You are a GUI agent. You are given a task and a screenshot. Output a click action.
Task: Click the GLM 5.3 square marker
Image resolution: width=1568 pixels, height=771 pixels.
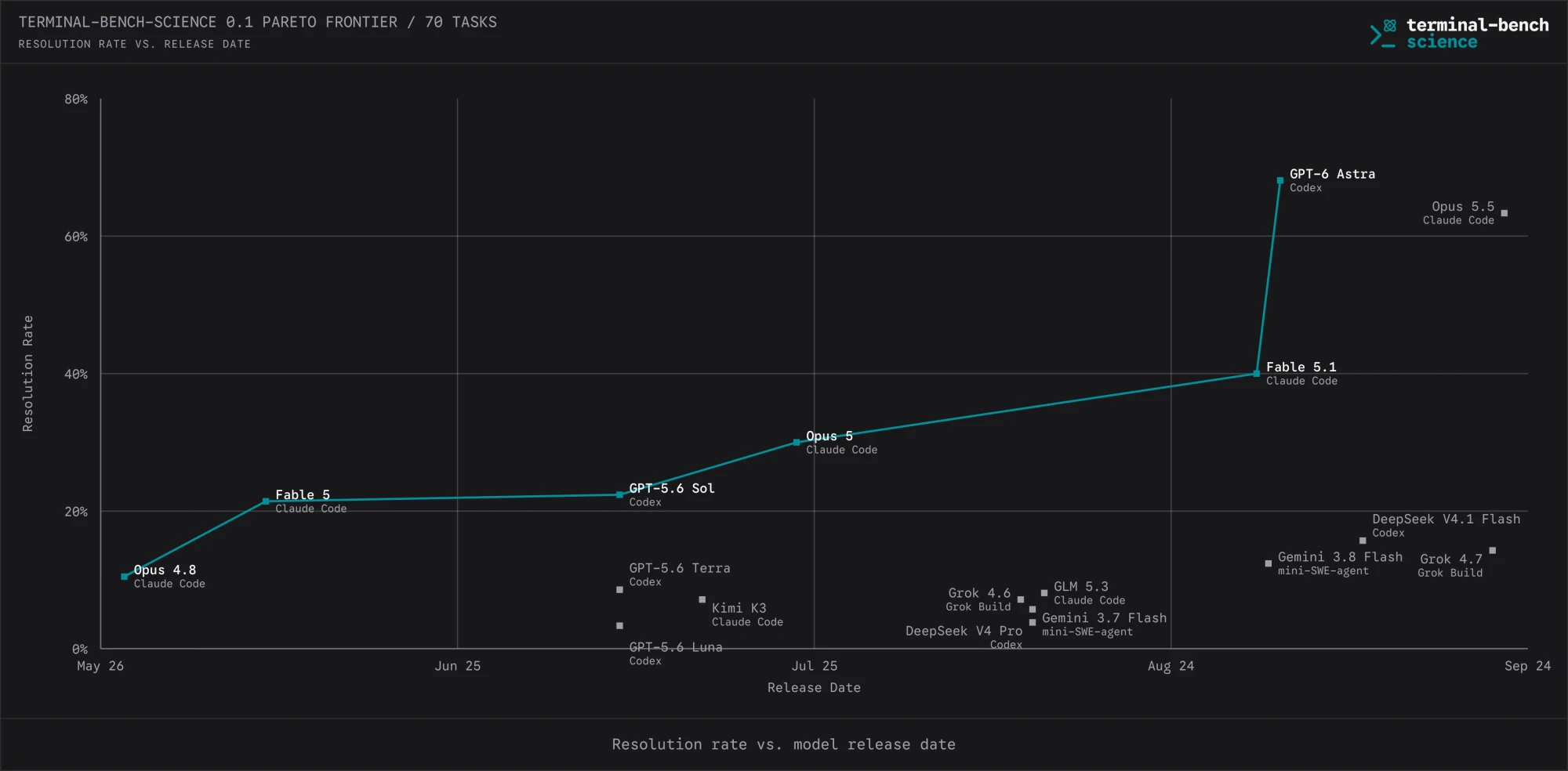tap(1044, 593)
